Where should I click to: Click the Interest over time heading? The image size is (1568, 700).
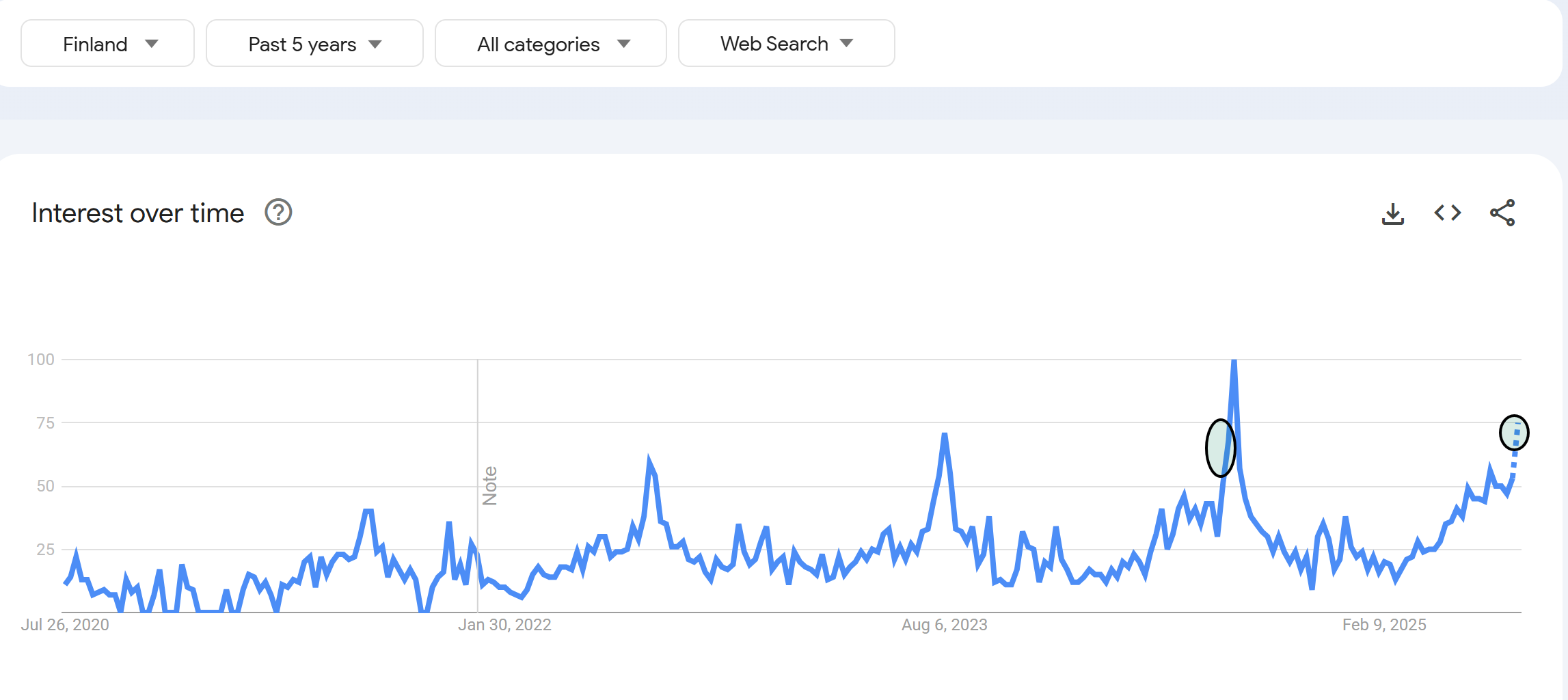[x=138, y=213]
